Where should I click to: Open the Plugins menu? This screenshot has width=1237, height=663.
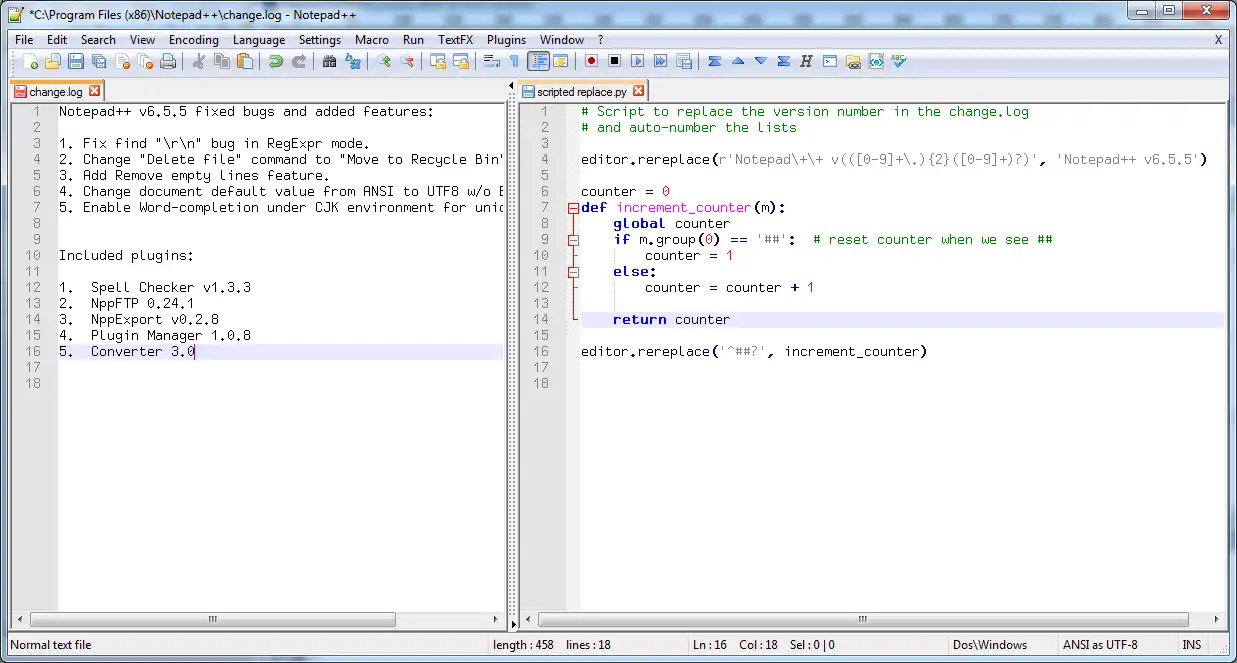point(506,40)
